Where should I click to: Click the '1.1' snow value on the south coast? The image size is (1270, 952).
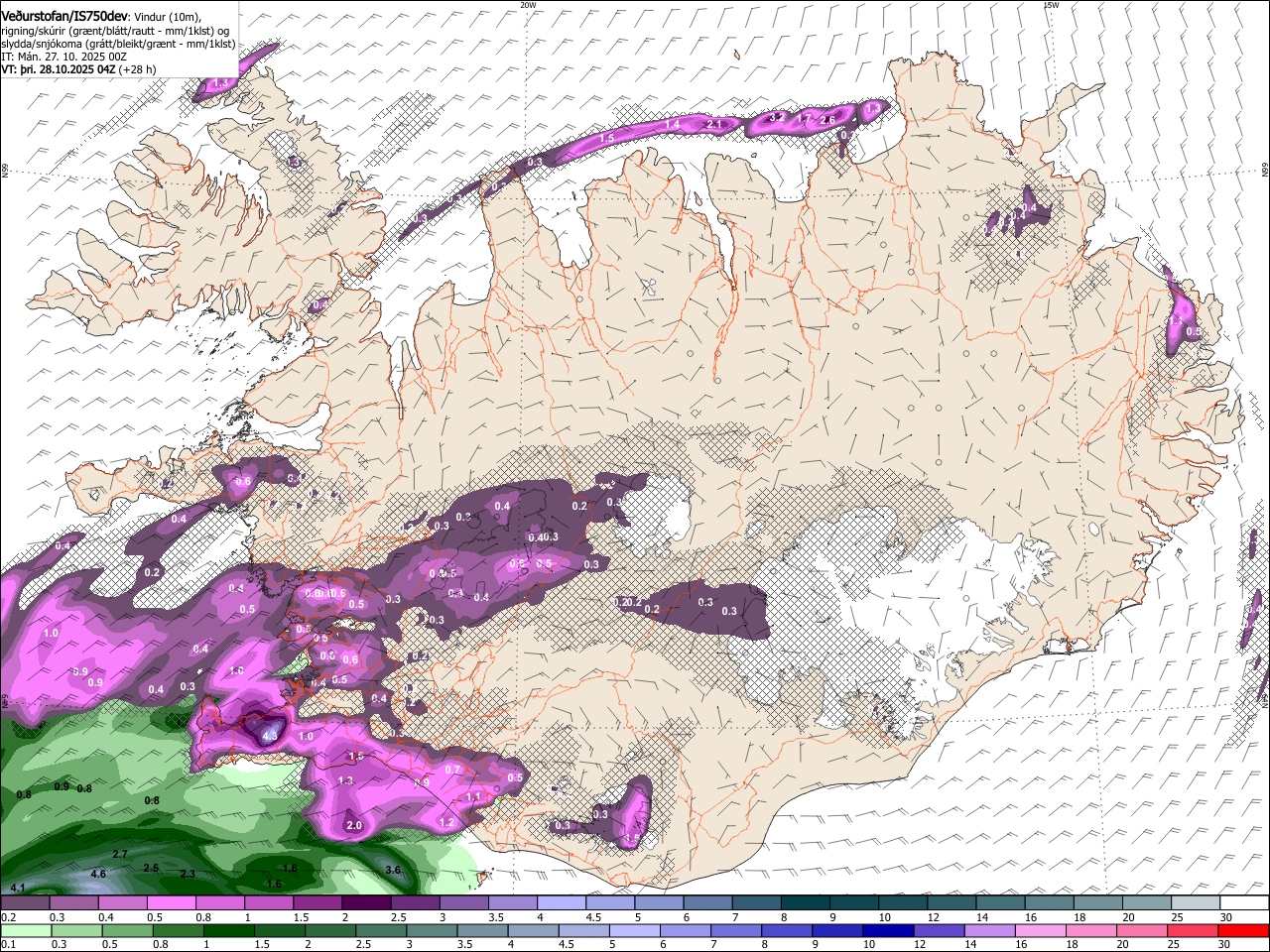(x=473, y=796)
